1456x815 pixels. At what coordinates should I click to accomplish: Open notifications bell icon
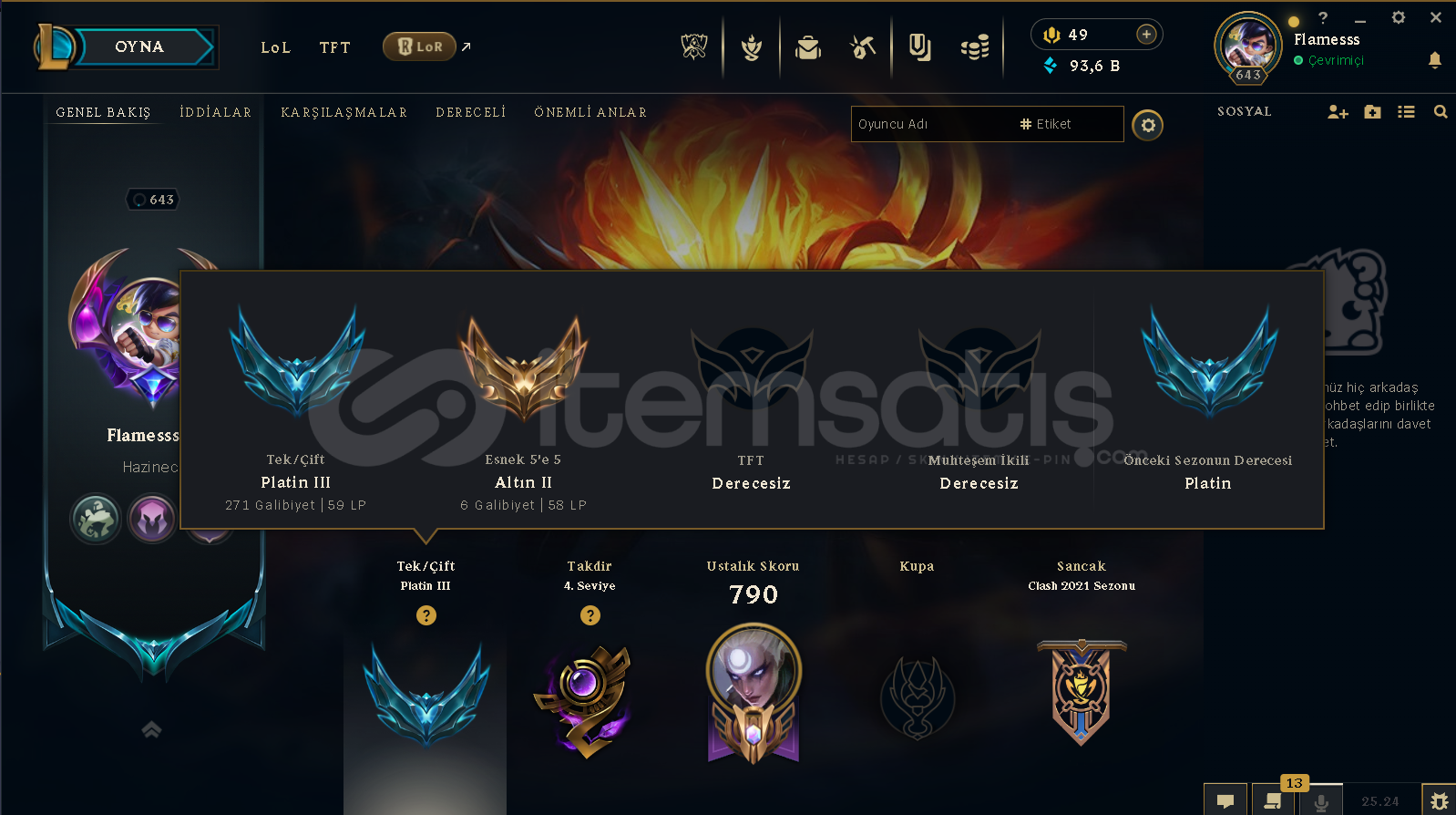[x=1435, y=60]
